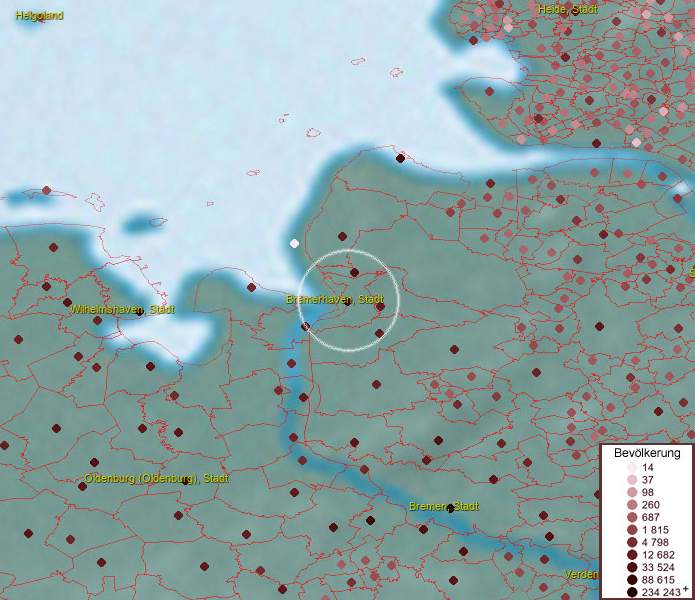Select the legend value text '88 615'

[x=658, y=580]
